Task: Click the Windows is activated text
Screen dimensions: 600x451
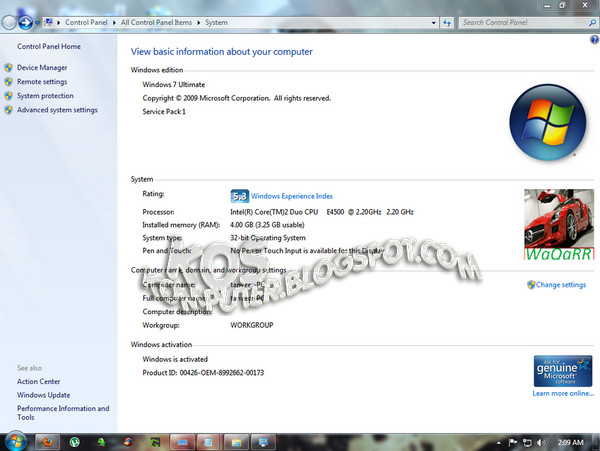Action: coord(175,359)
